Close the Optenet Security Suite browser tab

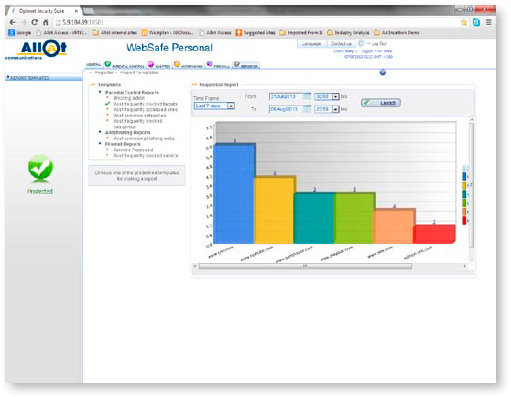76,11
